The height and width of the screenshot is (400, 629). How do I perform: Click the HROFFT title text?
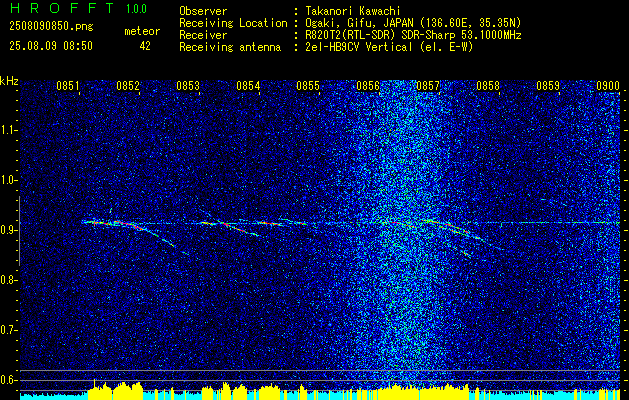point(62,8)
